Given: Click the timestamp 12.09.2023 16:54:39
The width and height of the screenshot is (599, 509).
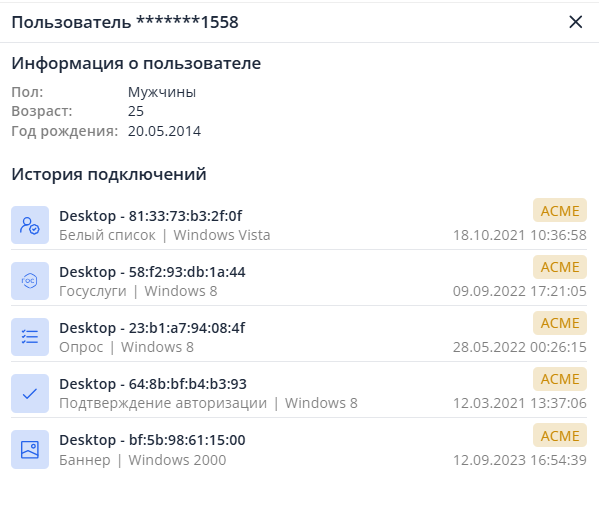Looking at the screenshot, I should (x=520, y=460).
